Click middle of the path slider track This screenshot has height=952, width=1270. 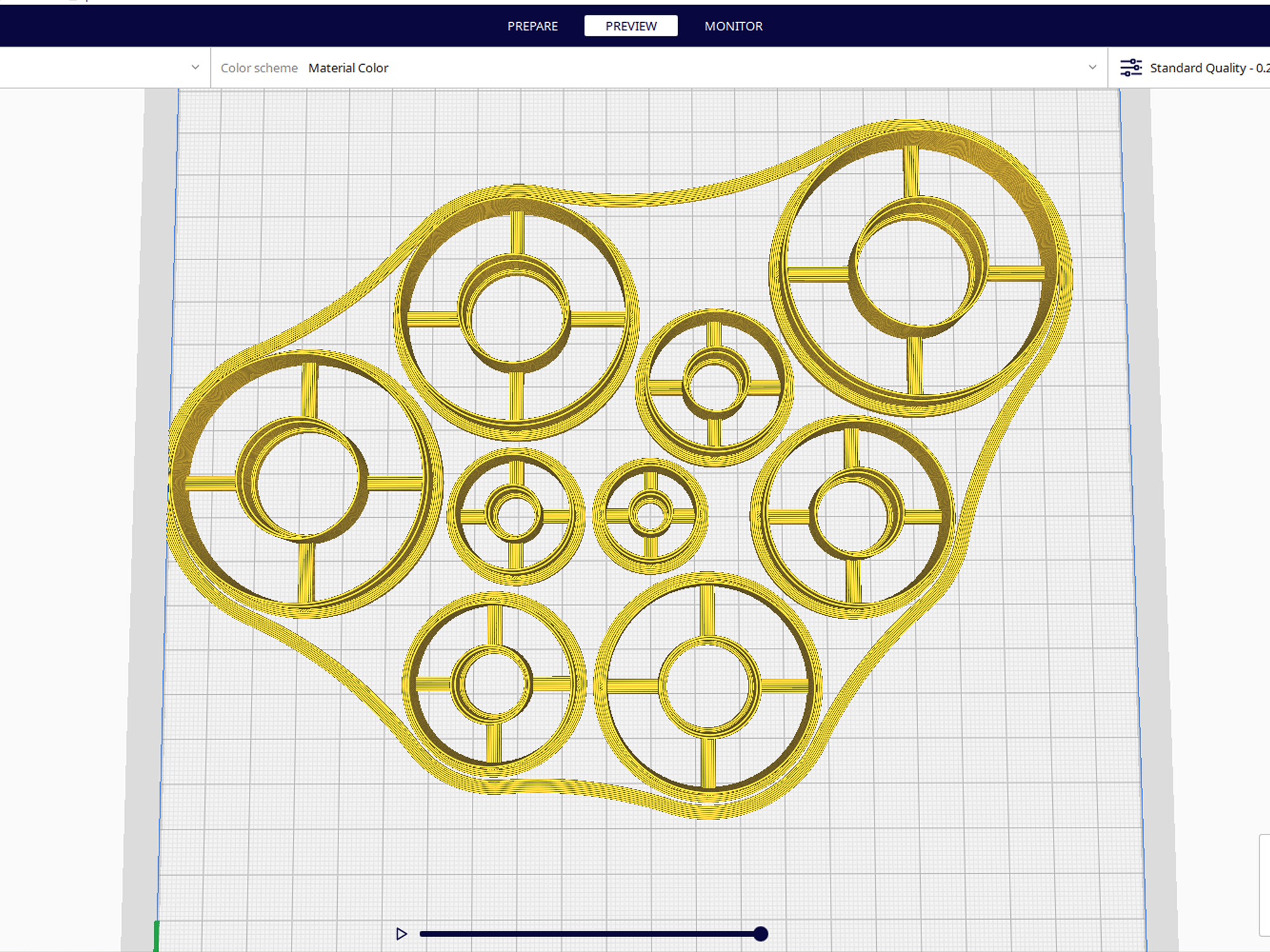589,934
